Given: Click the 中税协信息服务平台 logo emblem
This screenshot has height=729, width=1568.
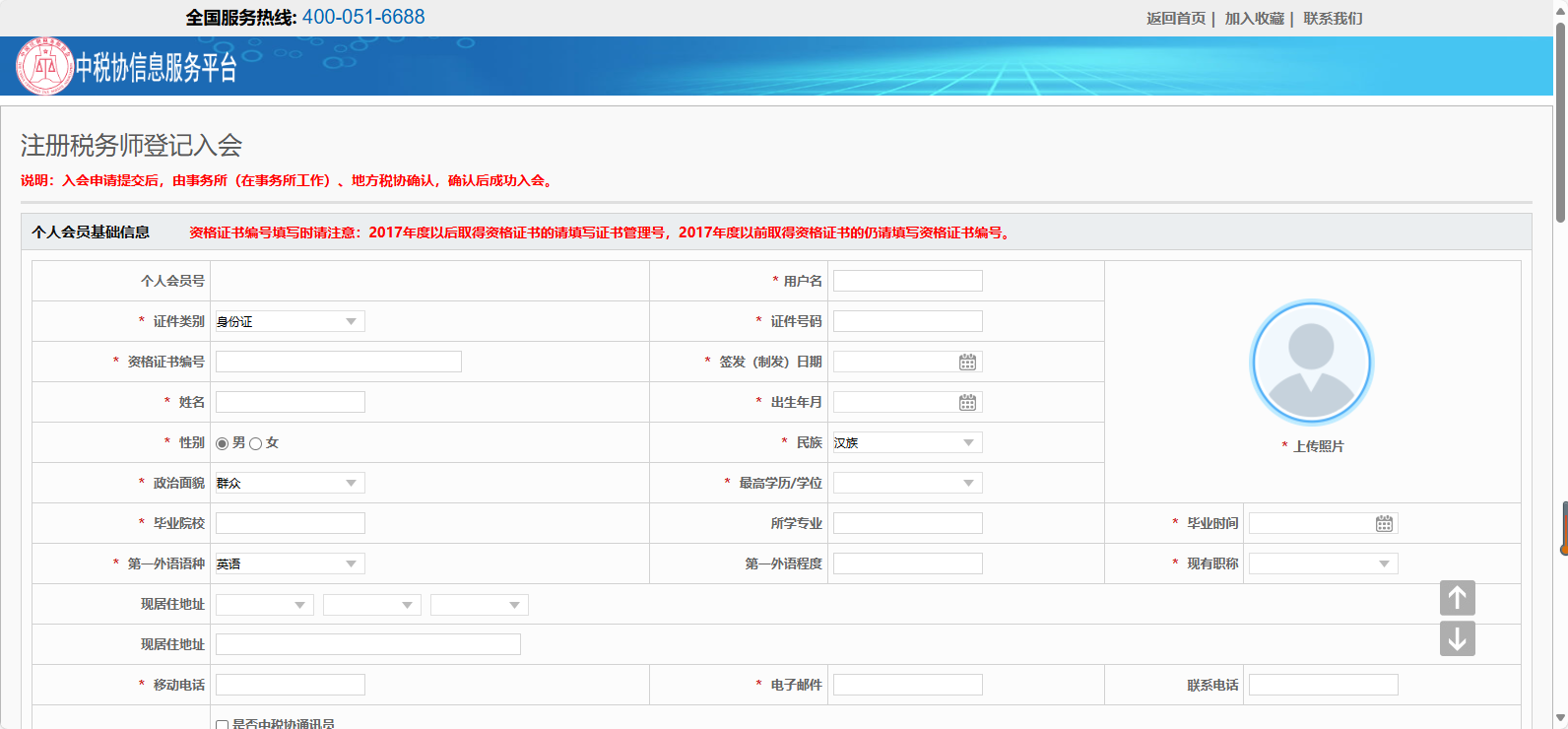Looking at the screenshot, I should click(43, 67).
